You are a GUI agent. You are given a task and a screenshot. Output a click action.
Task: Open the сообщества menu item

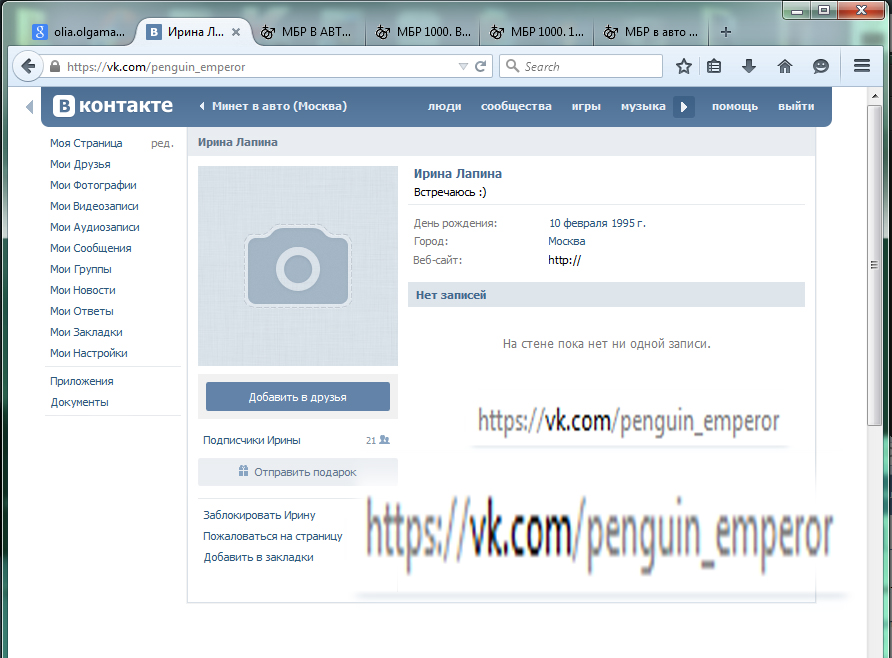516,106
